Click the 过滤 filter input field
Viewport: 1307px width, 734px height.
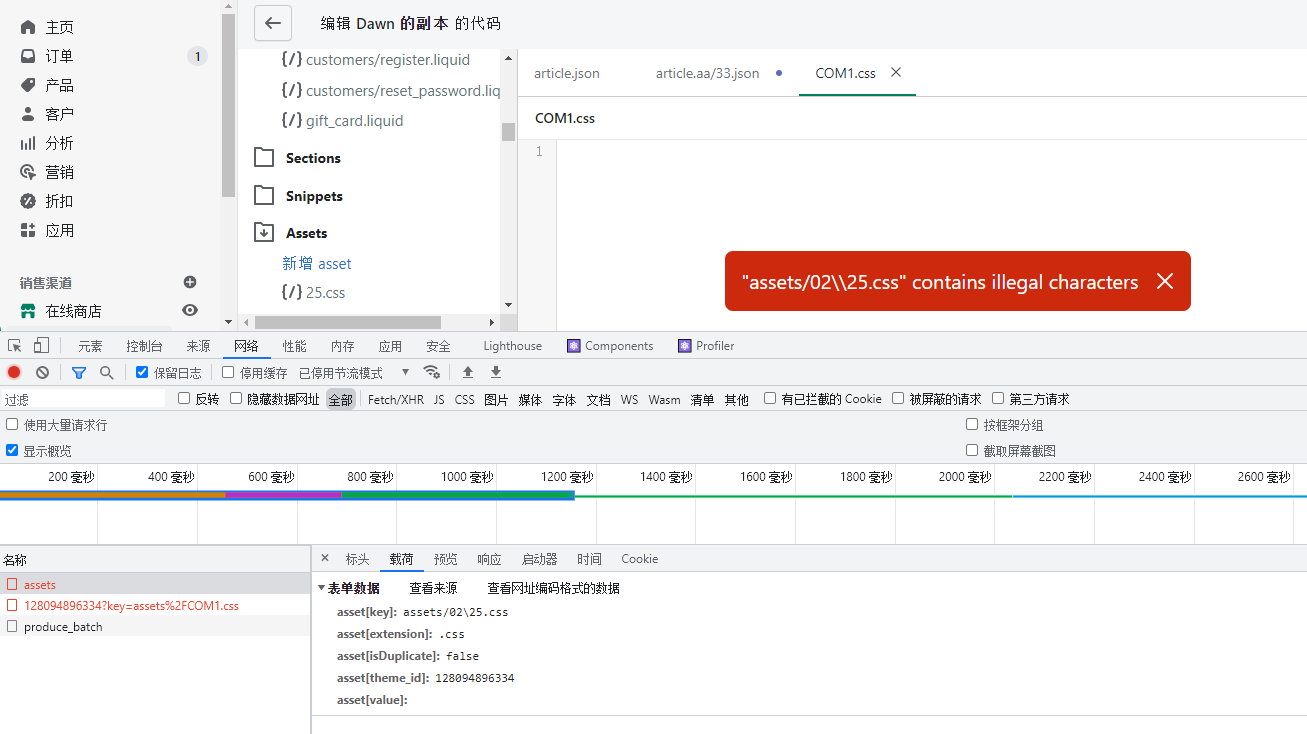pyautogui.click(x=84, y=399)
